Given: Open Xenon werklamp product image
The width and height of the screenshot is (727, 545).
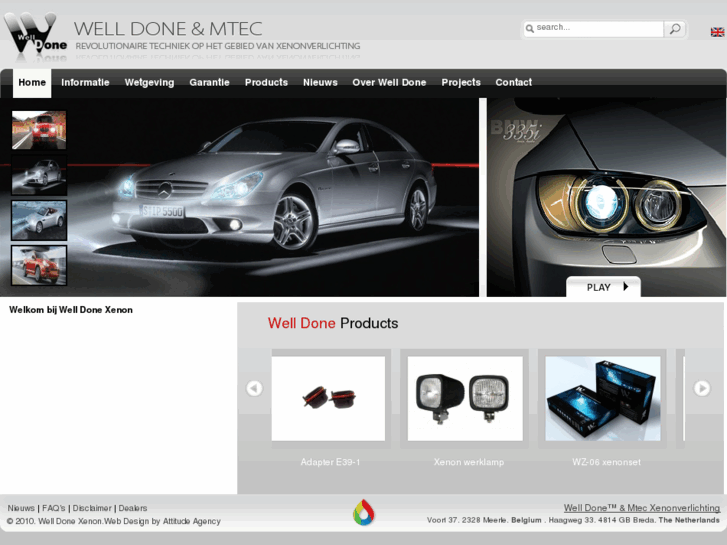Looking at the screenshot, I should pyautogui.click(x=465, y=398).
